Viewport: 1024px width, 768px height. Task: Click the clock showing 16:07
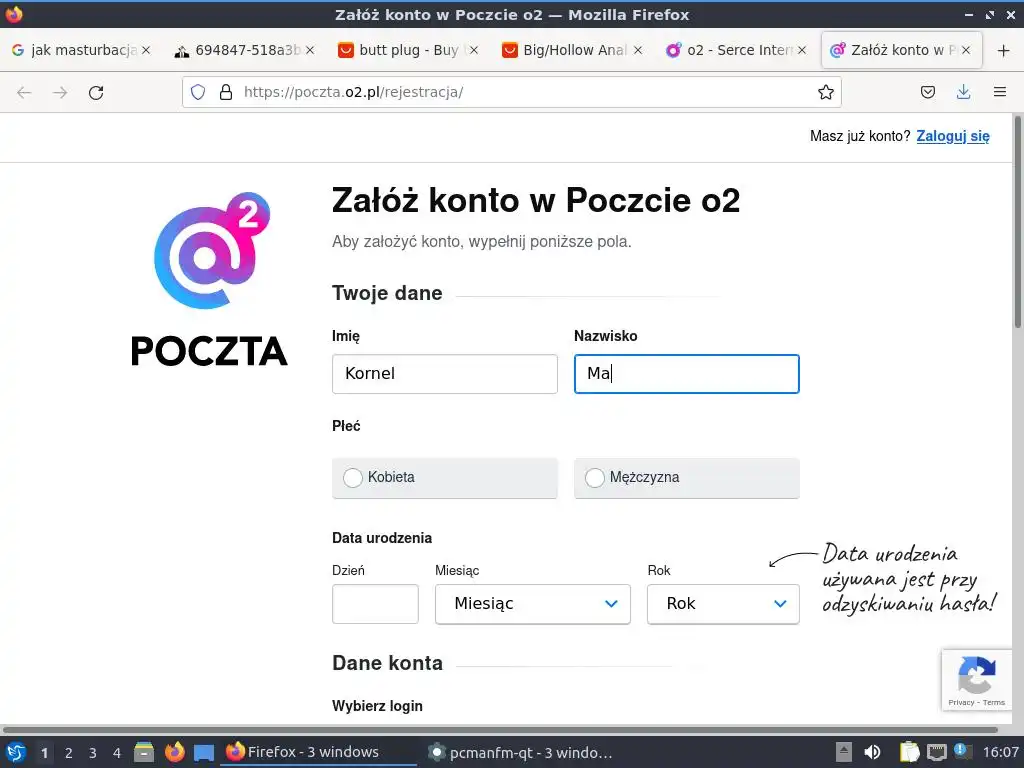point(1000,752)
